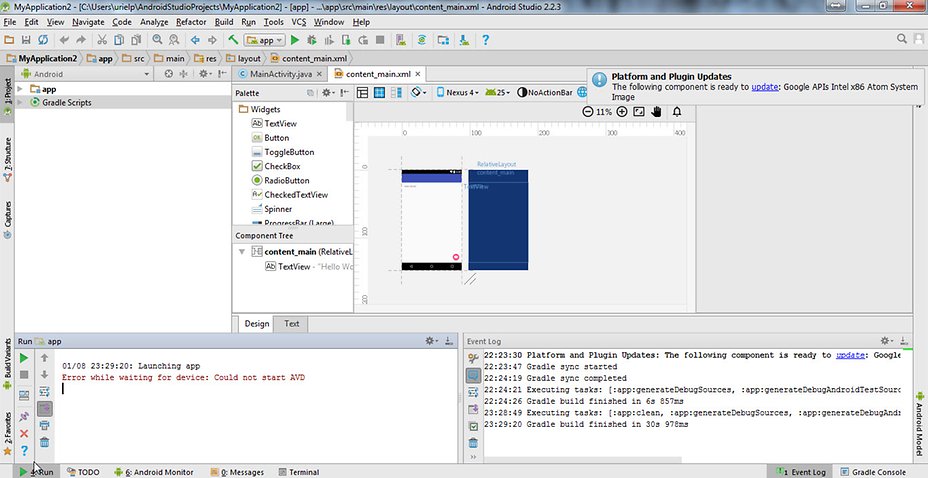The width and height of the screenshot is (928, 478).
Task: Run the app with green play button in toolbar
Action: tap(295, 40)
